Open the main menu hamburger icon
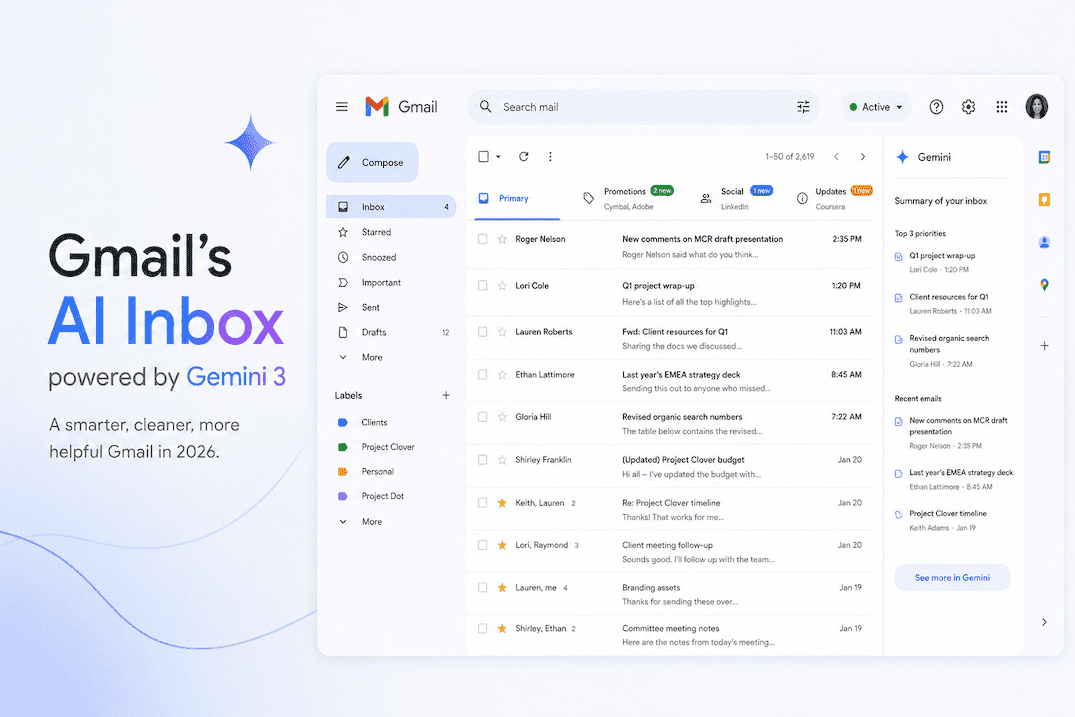The width and height of the screenshot is (1075, 717). click(x=341, y=107)
